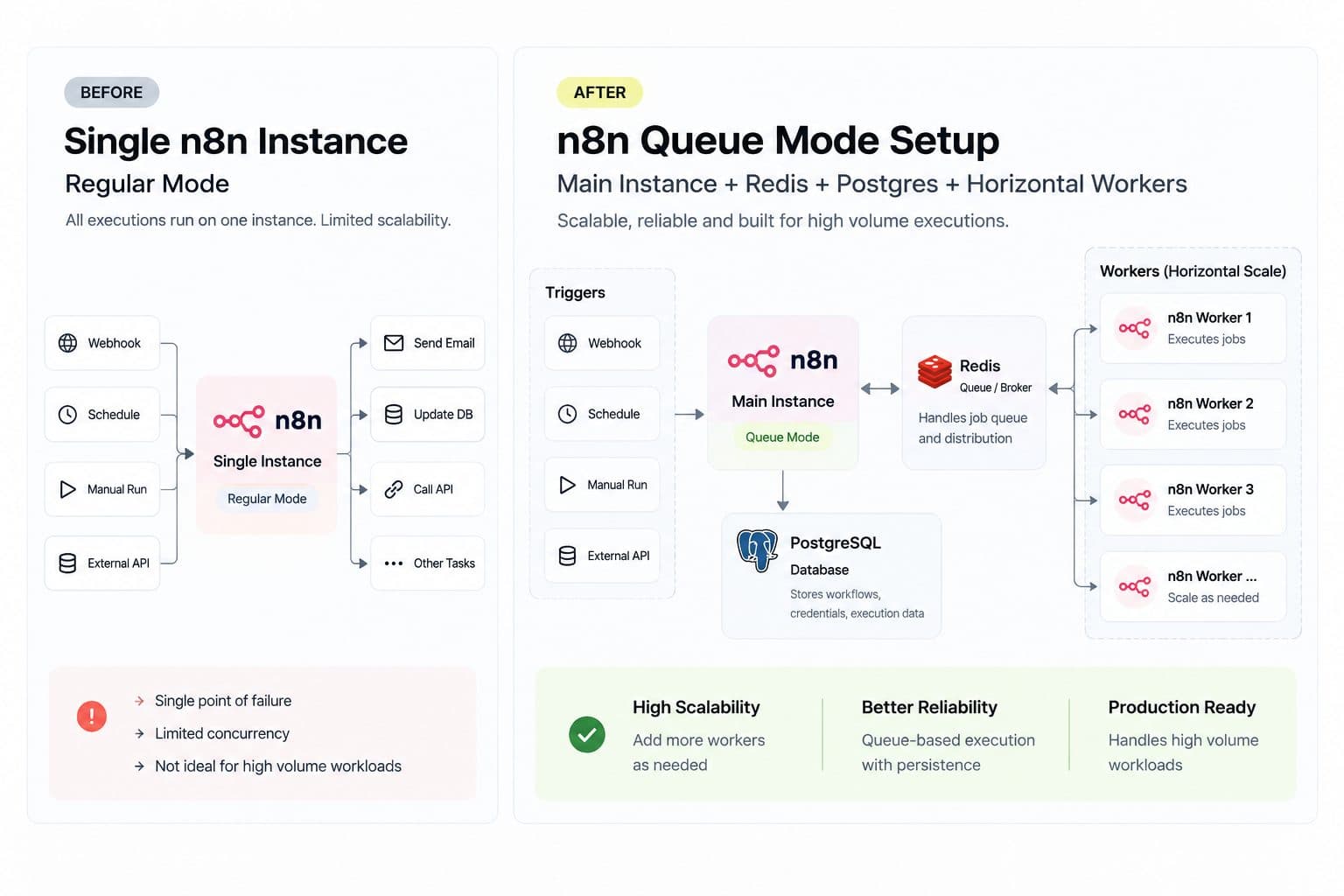Screen dimensions: 1344x896
Task: Click the 'Other Tasks' label
Action: tap(444, 563)
